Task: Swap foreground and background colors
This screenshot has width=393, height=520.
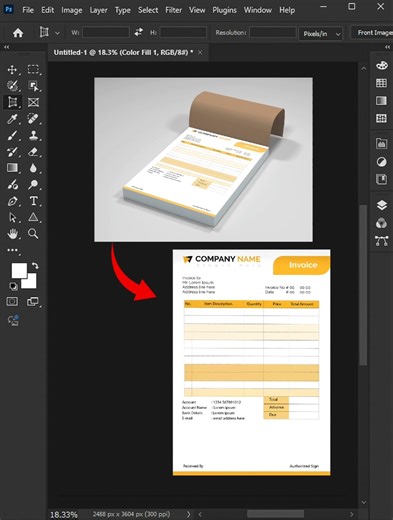Action: [x=35, y=266]
